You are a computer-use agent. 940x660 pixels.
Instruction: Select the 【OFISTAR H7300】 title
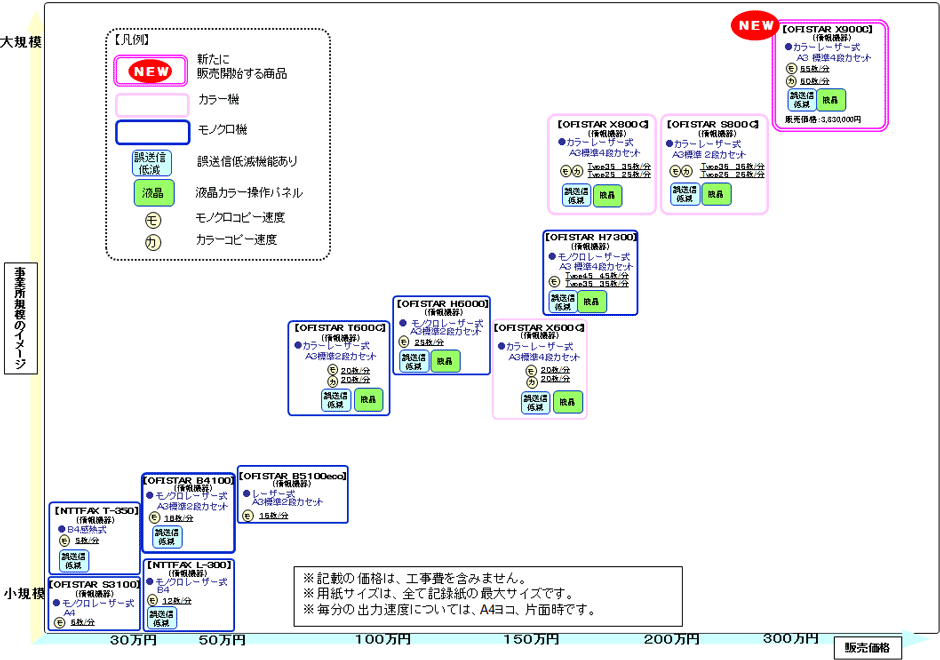pyautogui.click(x=591, y=237)
